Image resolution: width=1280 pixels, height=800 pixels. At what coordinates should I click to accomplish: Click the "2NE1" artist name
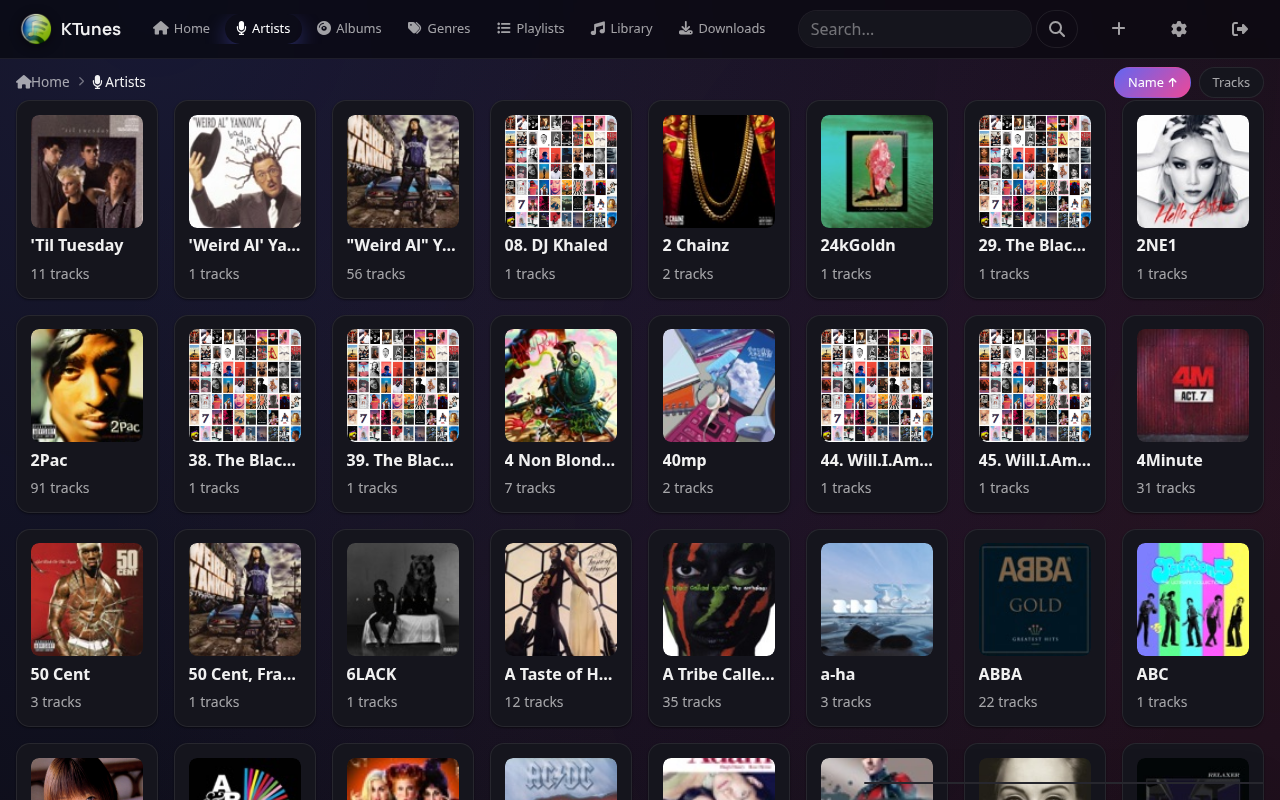(x=1157, y=245)
